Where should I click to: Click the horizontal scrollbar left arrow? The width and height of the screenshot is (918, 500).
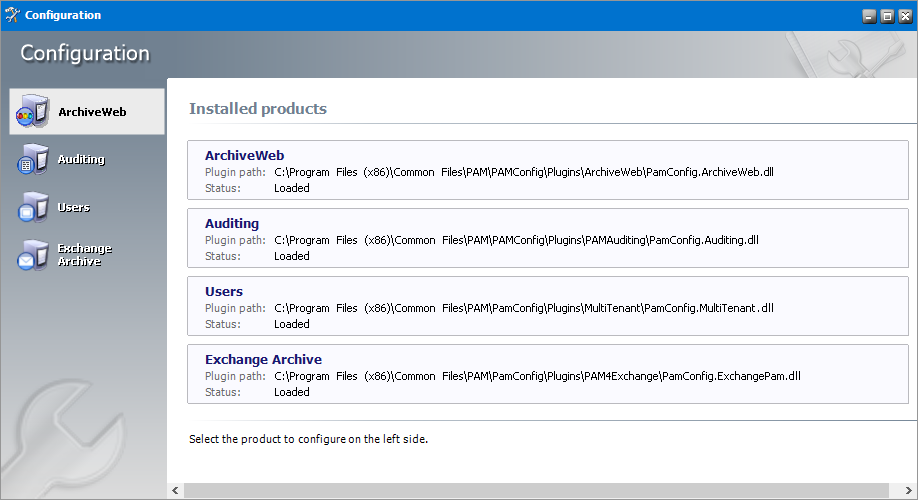[x=176, y=491]
